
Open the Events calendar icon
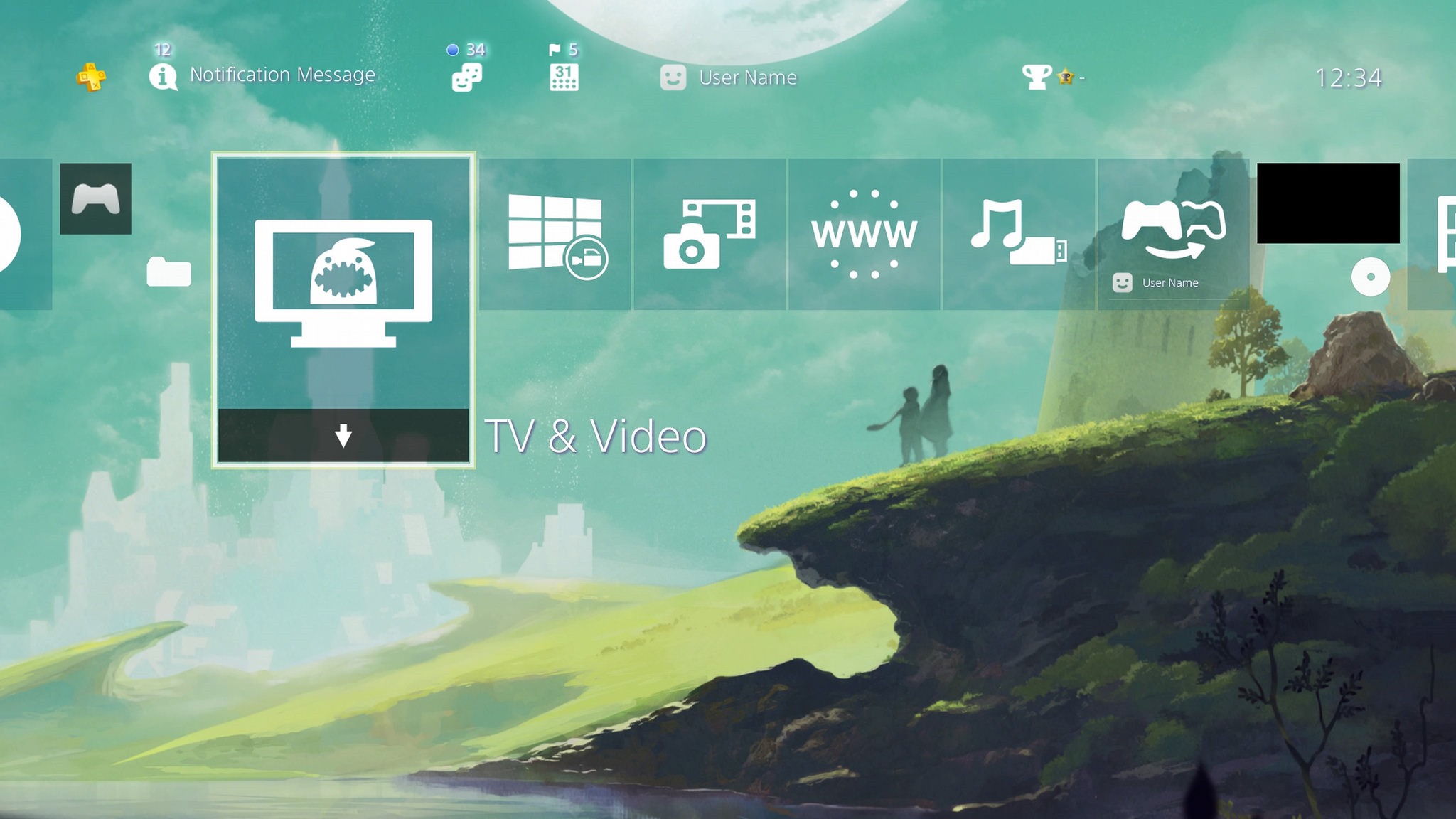click(564, 77)
